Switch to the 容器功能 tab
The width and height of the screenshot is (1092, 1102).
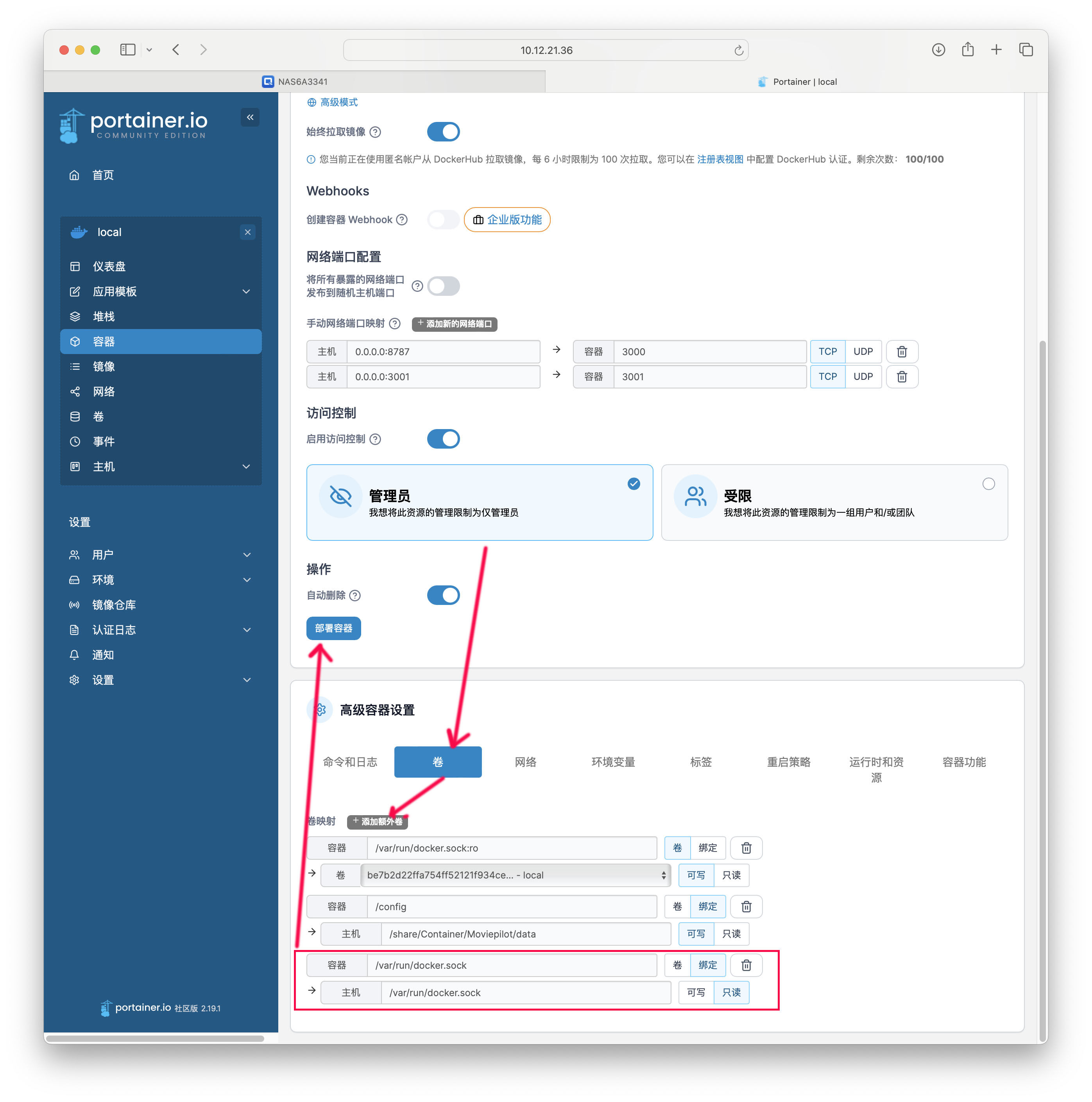(x=964, y=762)
